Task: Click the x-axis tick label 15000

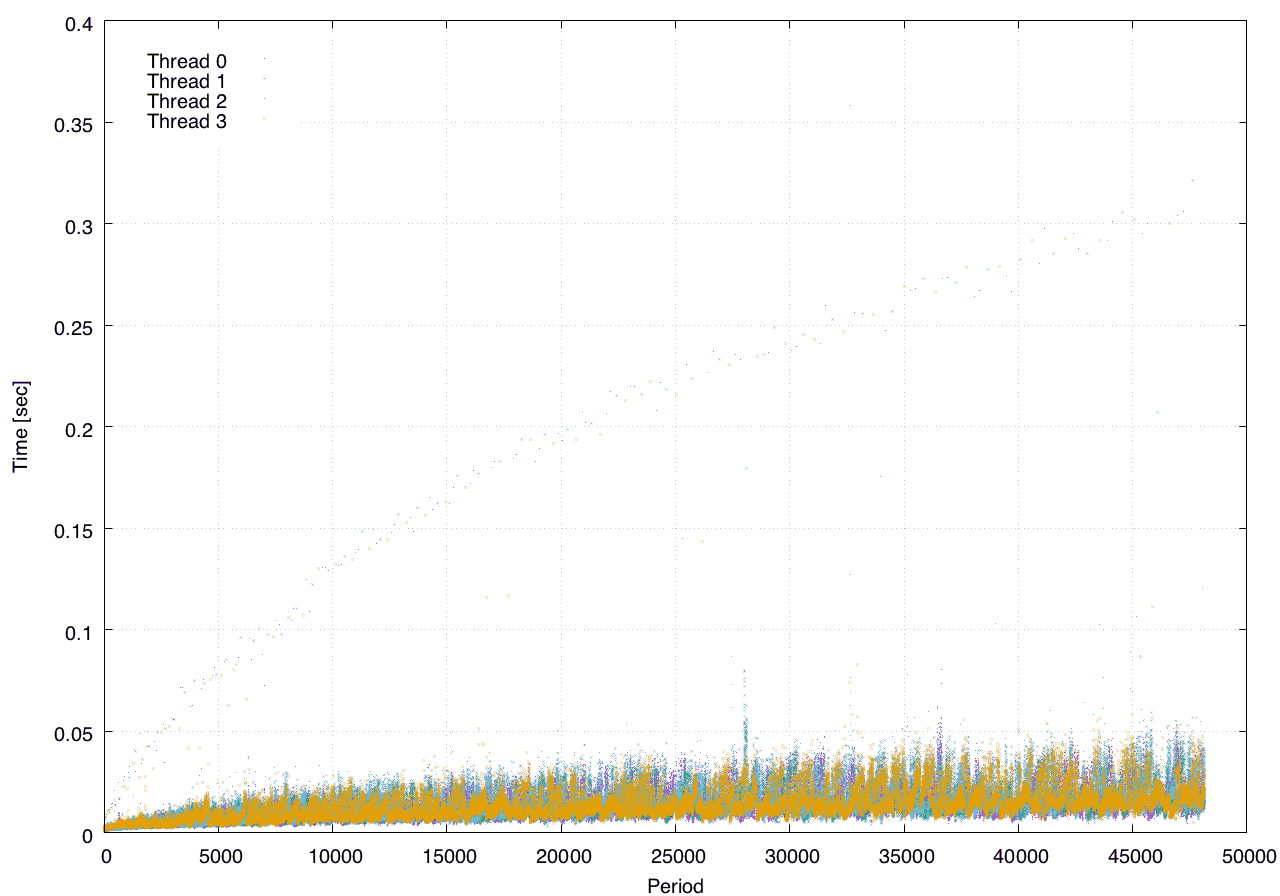Action: tap(448, 856)
